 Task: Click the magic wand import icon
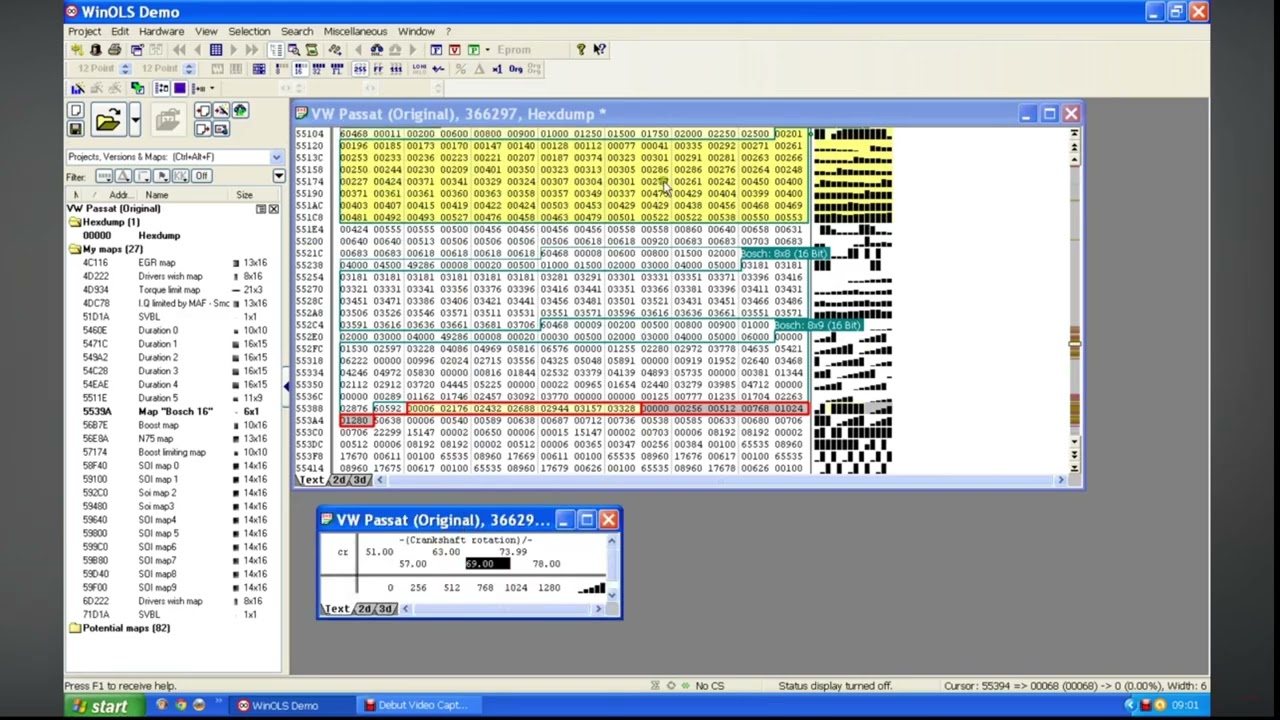(x=221, y=110)
